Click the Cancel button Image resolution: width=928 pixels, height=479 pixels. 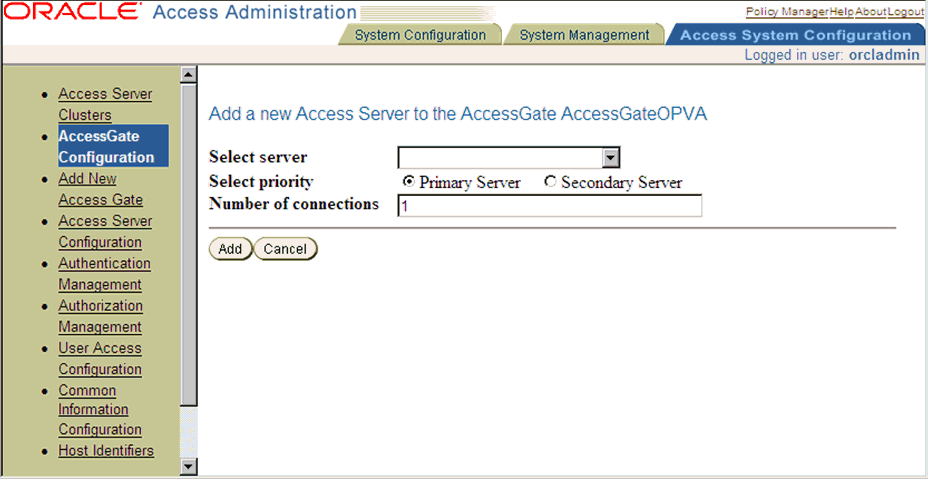[x=285, y=249]
